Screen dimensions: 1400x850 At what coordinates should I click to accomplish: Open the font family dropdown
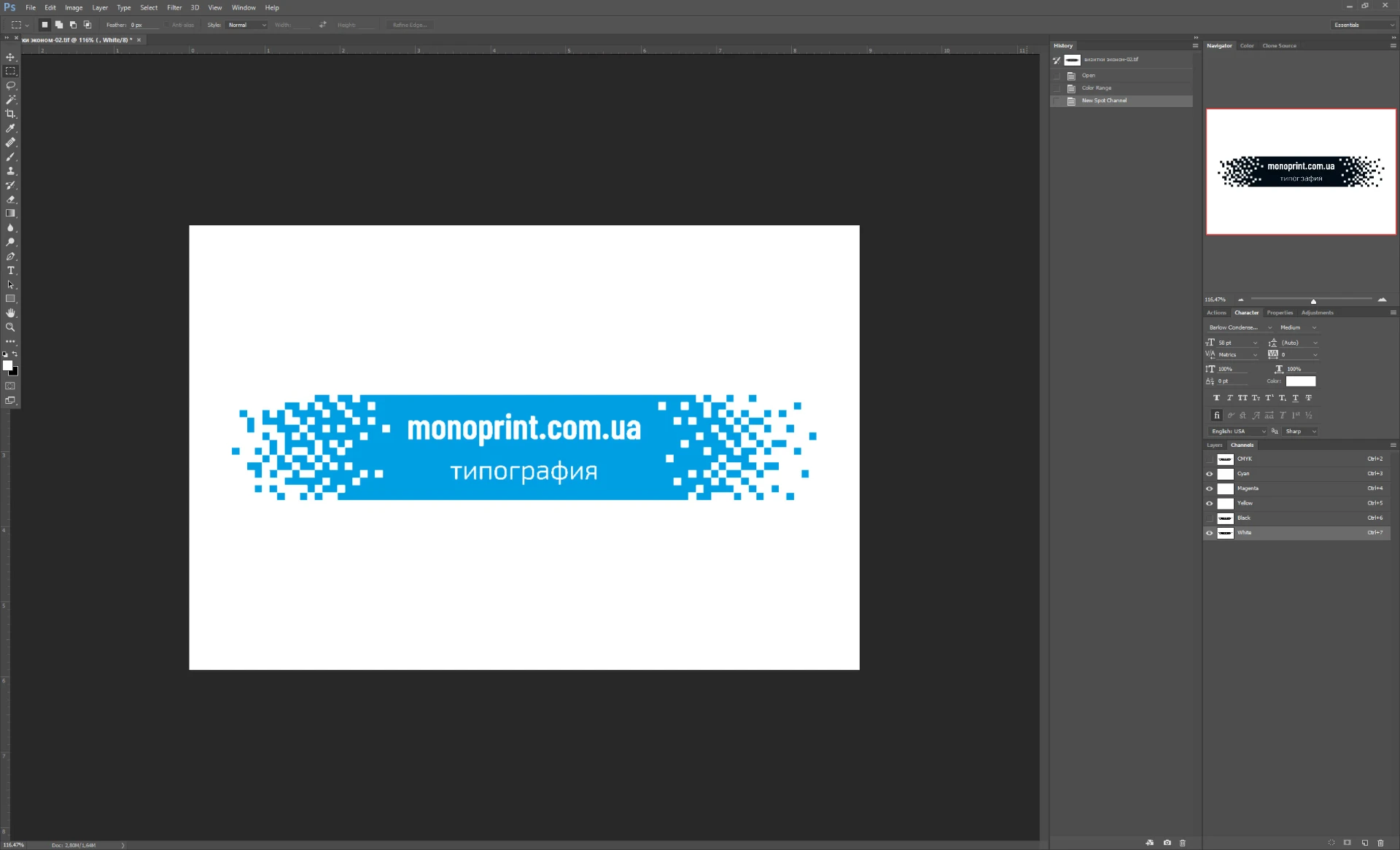1240,327
